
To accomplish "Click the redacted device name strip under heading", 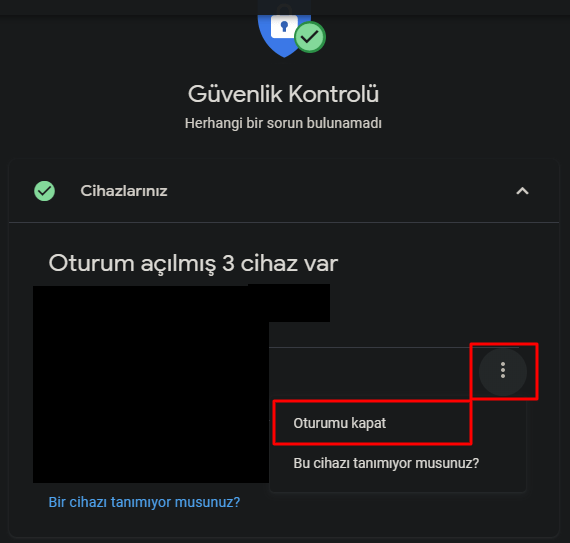I will tap(289, 303).
